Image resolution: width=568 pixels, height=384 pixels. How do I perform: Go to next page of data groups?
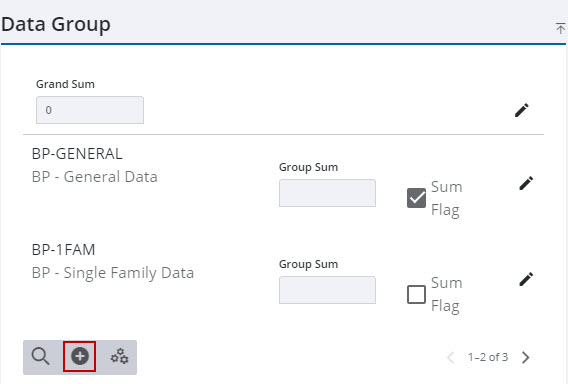pos(526,357)
